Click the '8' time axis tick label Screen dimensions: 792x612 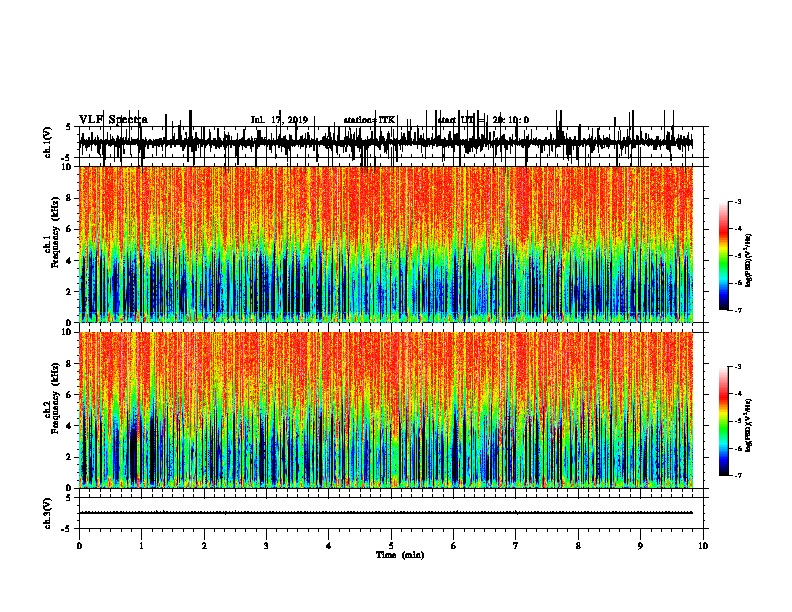point(578,546)
